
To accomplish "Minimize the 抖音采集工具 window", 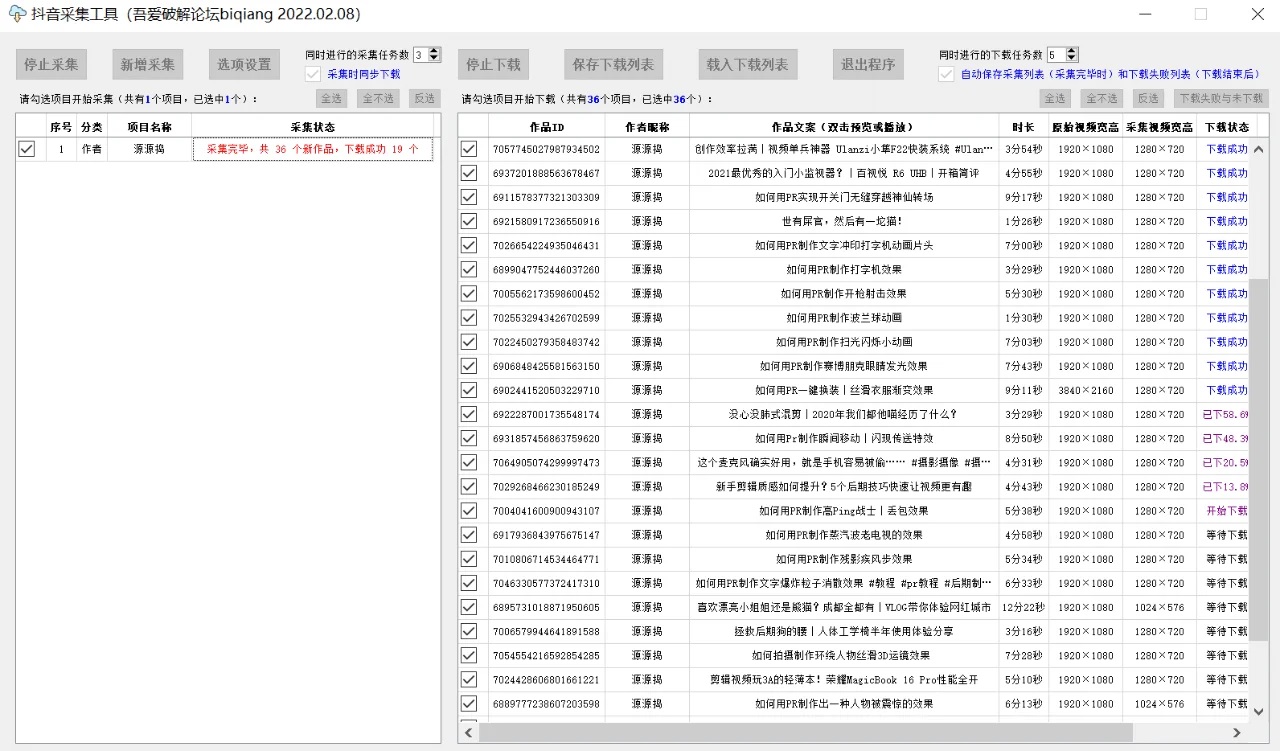I will click(x=1144, y=14).
